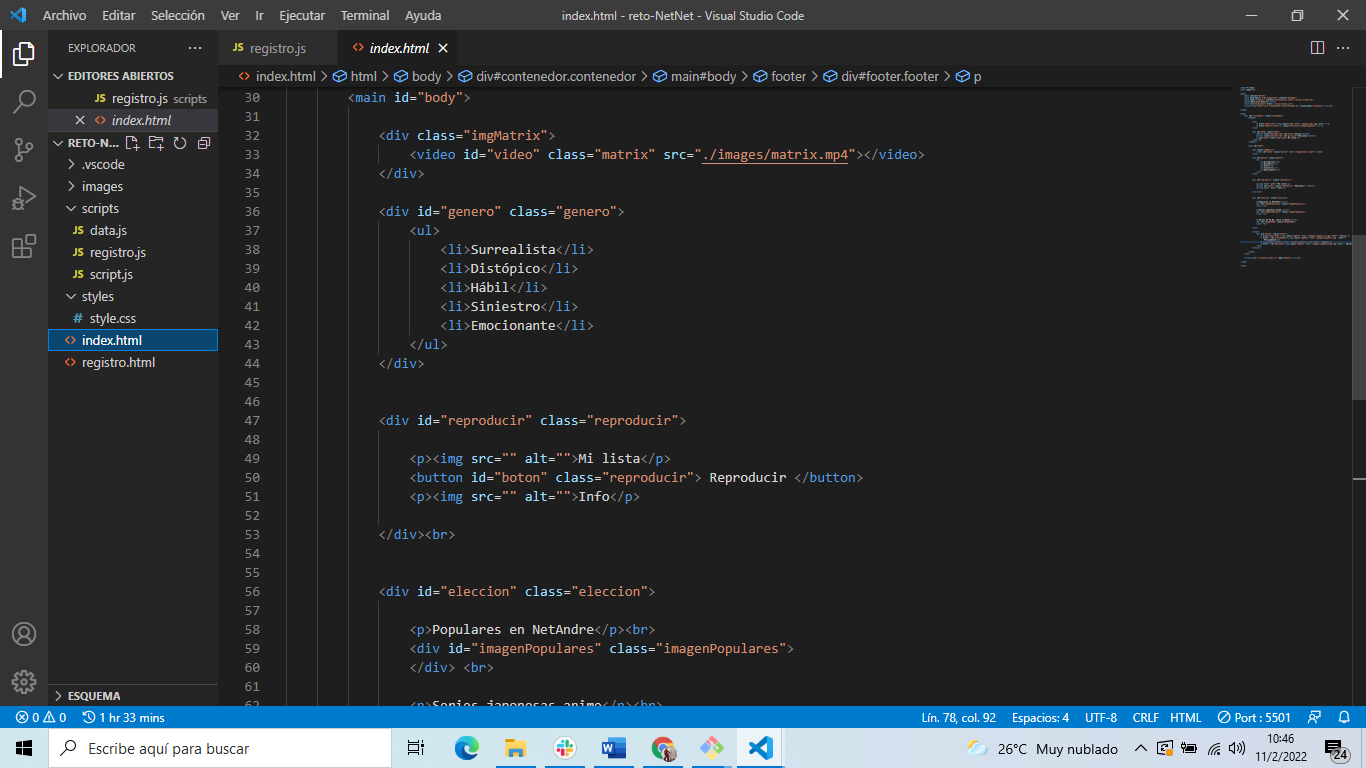Open Slack from the taskbar

click(x=564, y=748)
